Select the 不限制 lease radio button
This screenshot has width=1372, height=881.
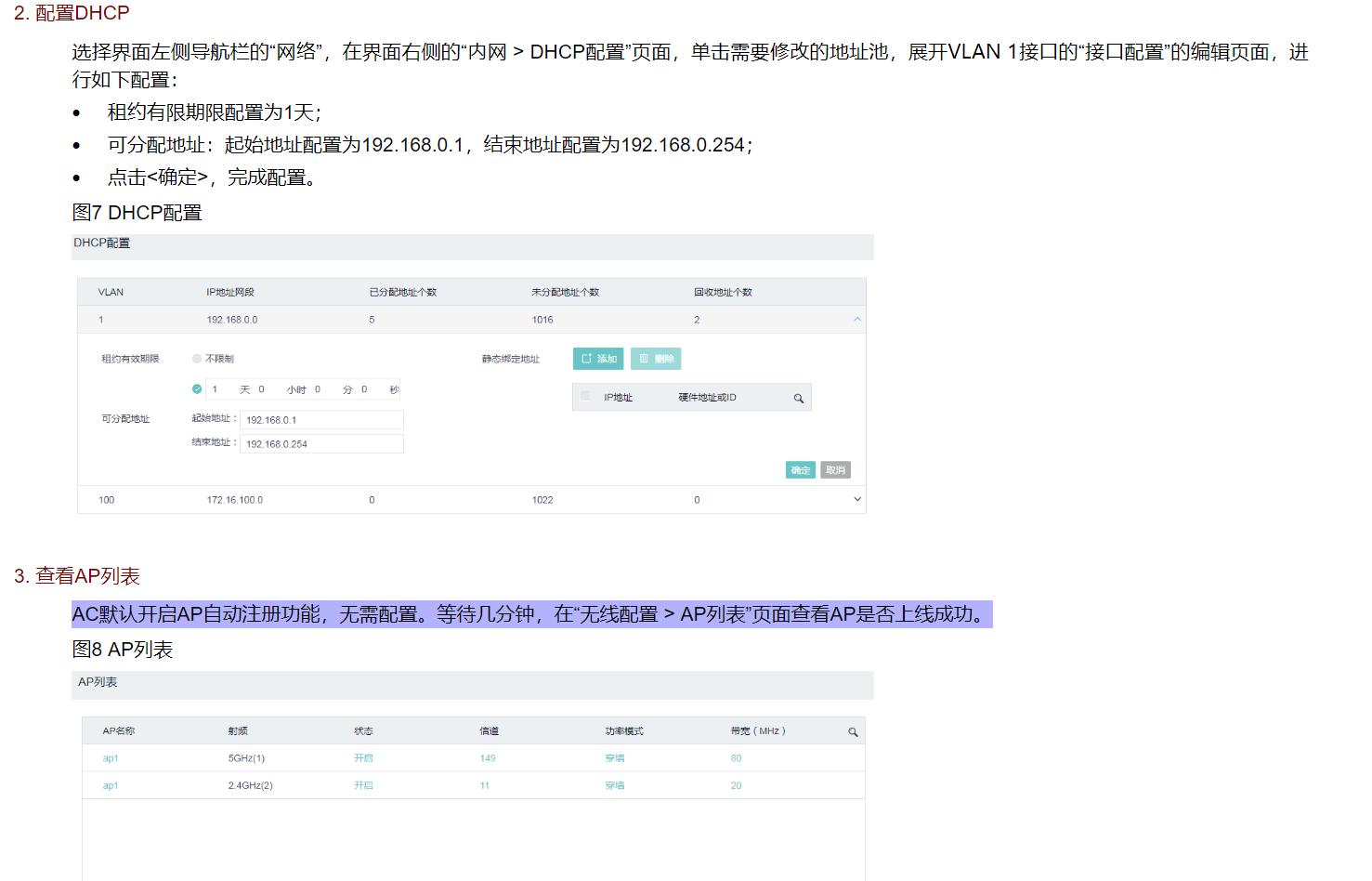coord(197,359)
